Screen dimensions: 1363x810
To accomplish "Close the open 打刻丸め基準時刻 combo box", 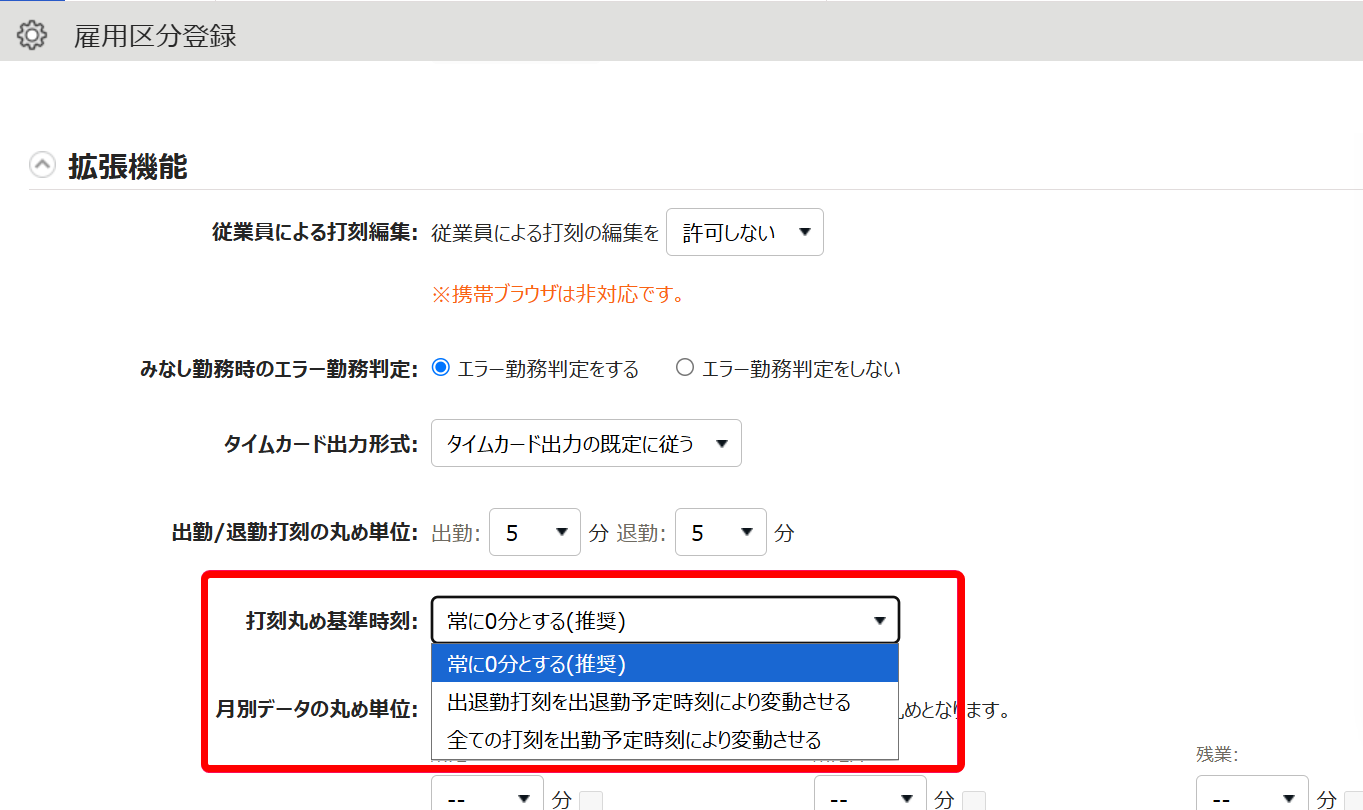I will click(665, 620).
